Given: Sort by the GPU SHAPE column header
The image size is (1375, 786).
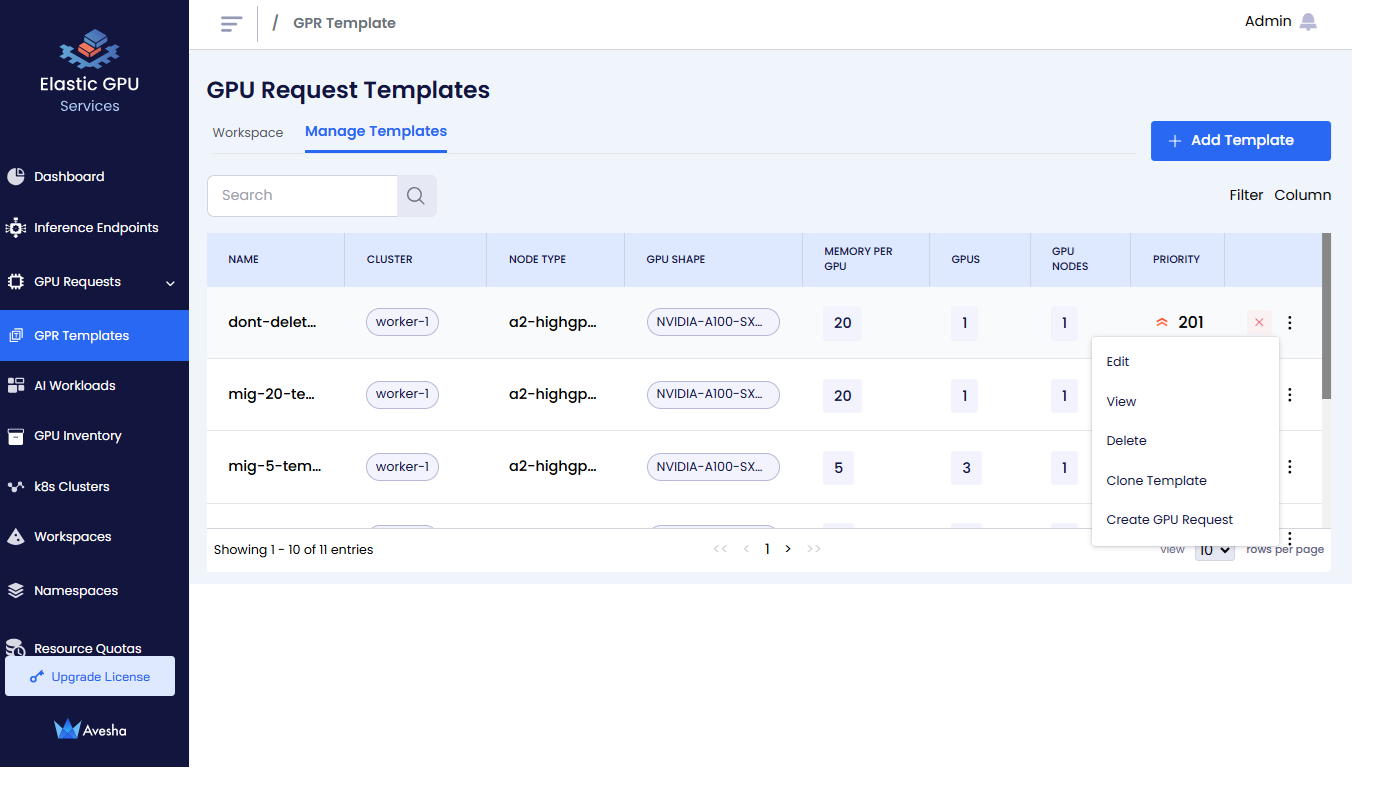Looking at the screenshot, I should coord(676,259).
